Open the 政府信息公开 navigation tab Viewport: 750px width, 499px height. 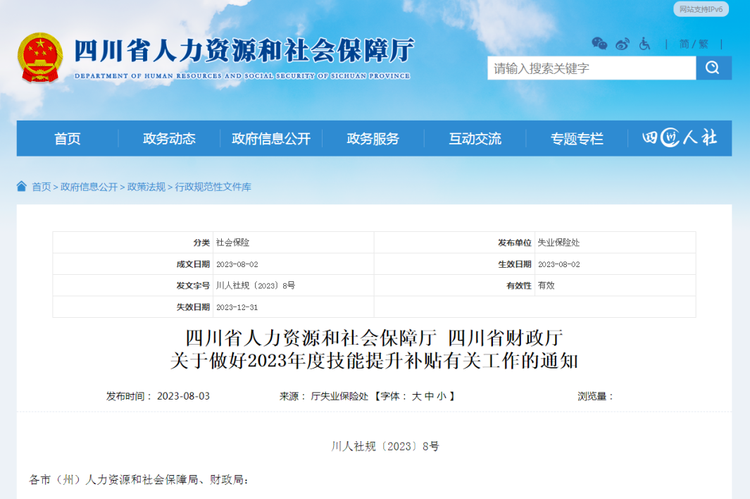pyautogui.click(x=271, y=138)
